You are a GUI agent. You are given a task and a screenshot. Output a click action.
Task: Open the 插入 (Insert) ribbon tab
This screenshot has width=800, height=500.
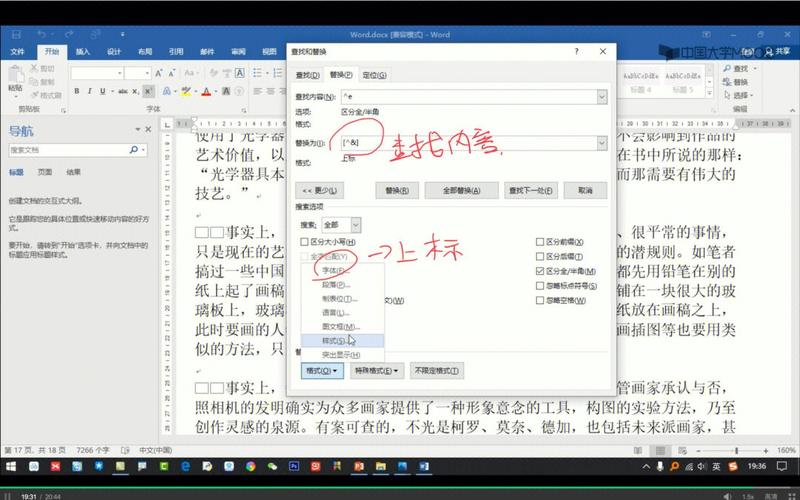coord(83,52)
